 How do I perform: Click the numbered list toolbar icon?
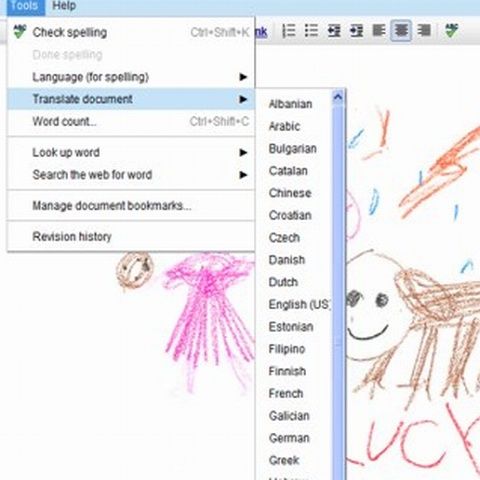289,31
